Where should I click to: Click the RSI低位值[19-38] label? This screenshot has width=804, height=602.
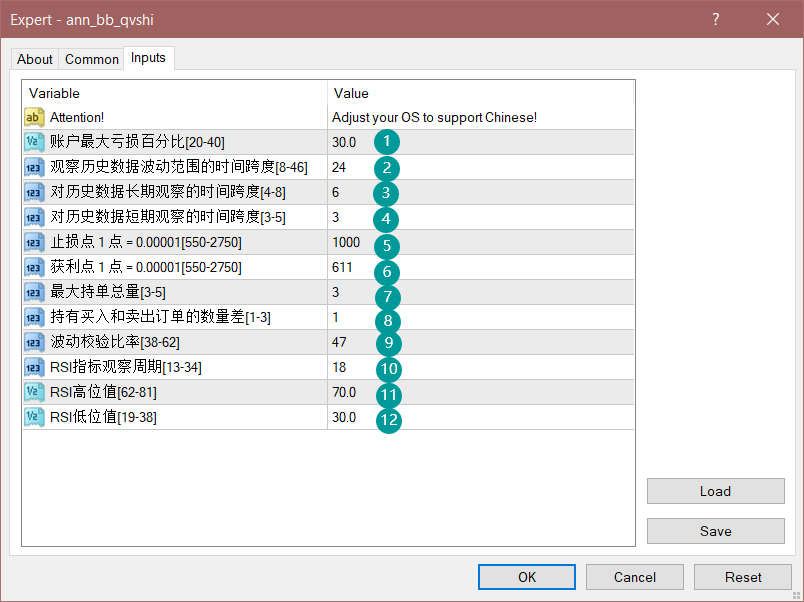click(x=103, y=417)
